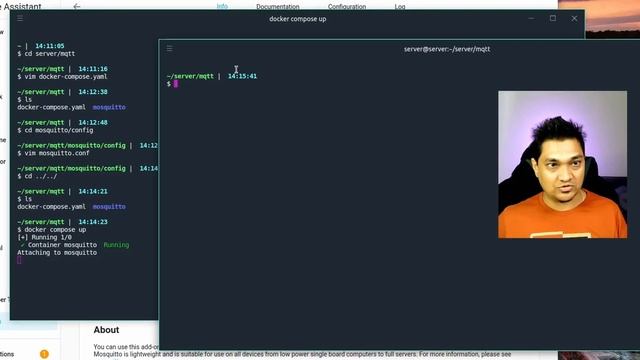Click '$ cd mosquitto/config' command line

point(55,130)
